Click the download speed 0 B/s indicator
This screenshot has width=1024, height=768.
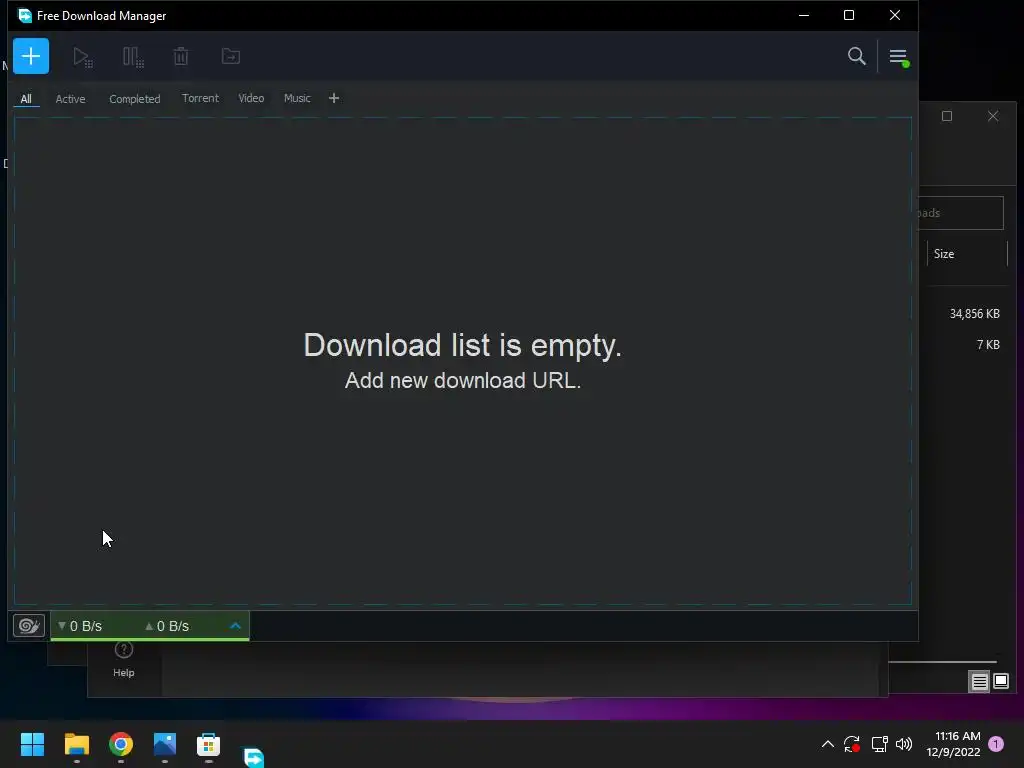[x=80, y=626]
